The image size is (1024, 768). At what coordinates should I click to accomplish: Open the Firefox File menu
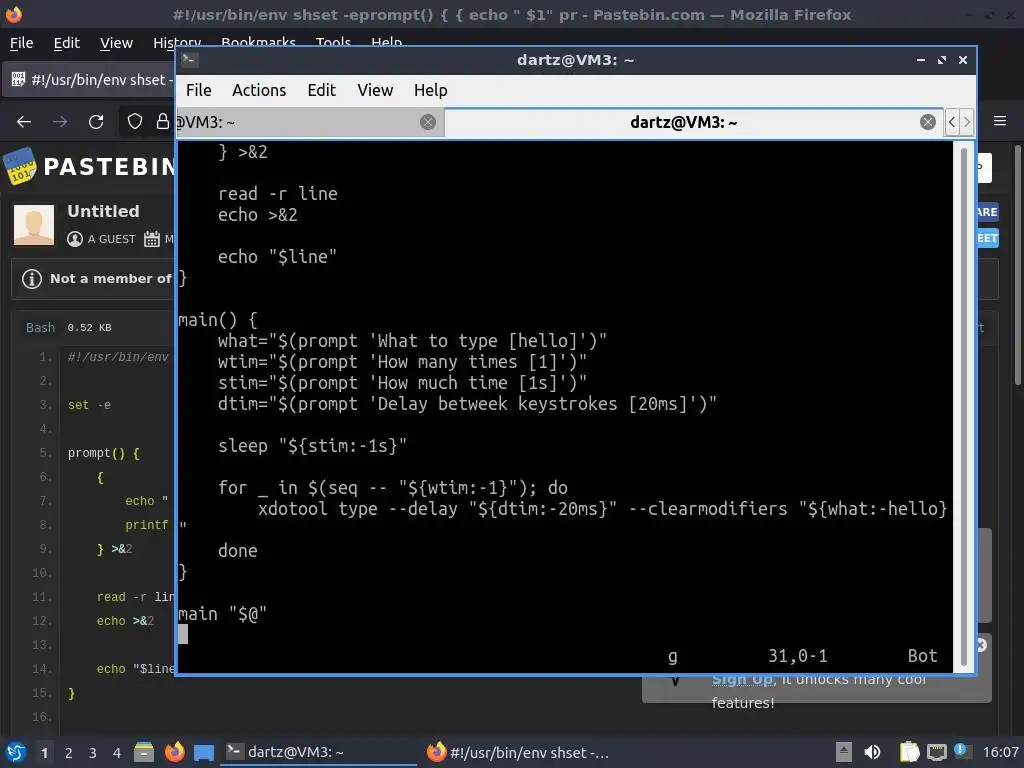pos(22,43)
